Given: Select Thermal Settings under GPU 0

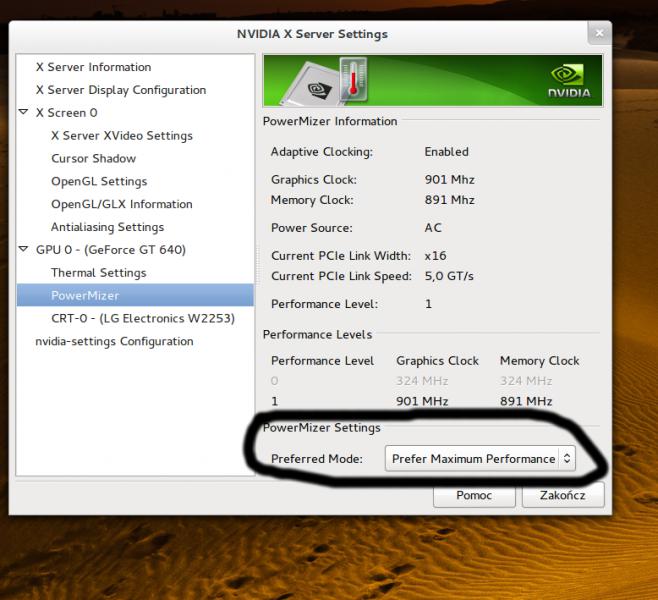Looking at the screenshot, I should coord(98,272).
